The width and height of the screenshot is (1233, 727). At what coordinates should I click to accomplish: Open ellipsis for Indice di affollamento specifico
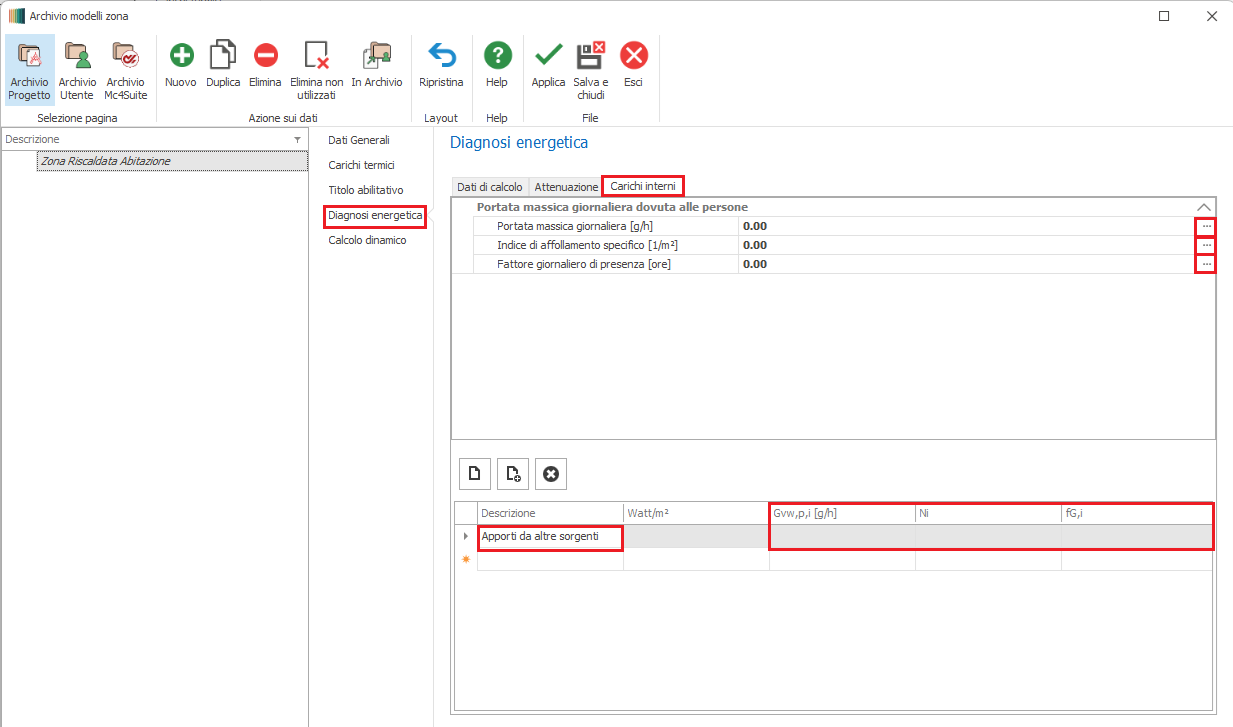[x=1206, y=245]
